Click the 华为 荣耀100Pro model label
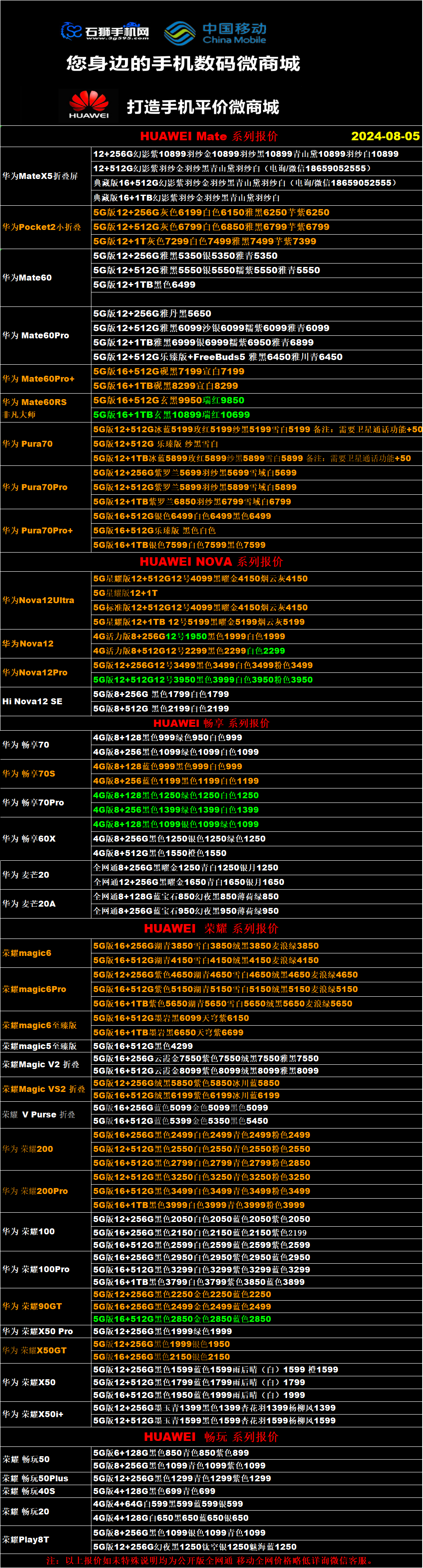Viewport: 423px width, 1568px height. [x=36, y=1269]
